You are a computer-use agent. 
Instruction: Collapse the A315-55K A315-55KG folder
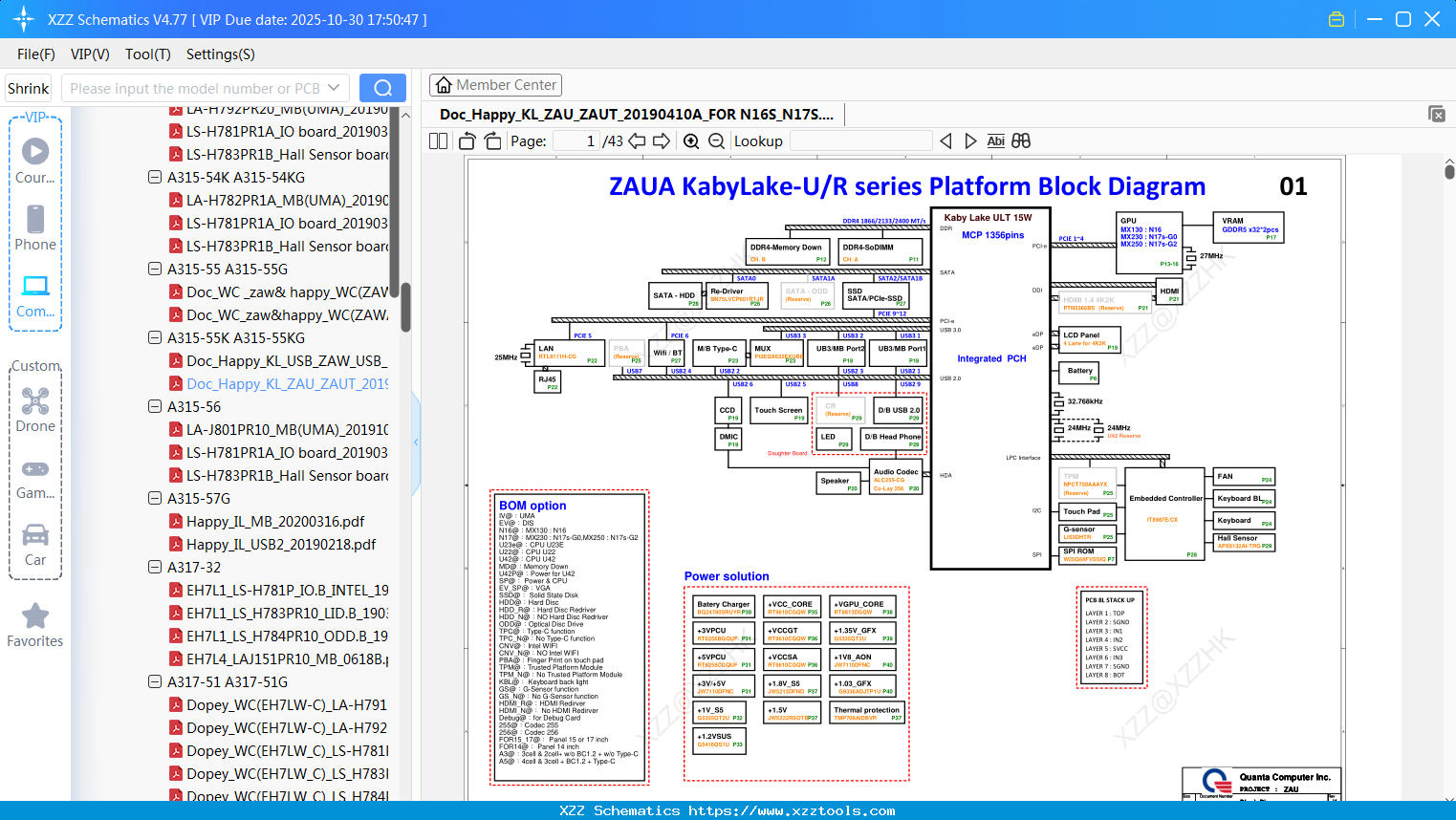[x=155, y=337]
